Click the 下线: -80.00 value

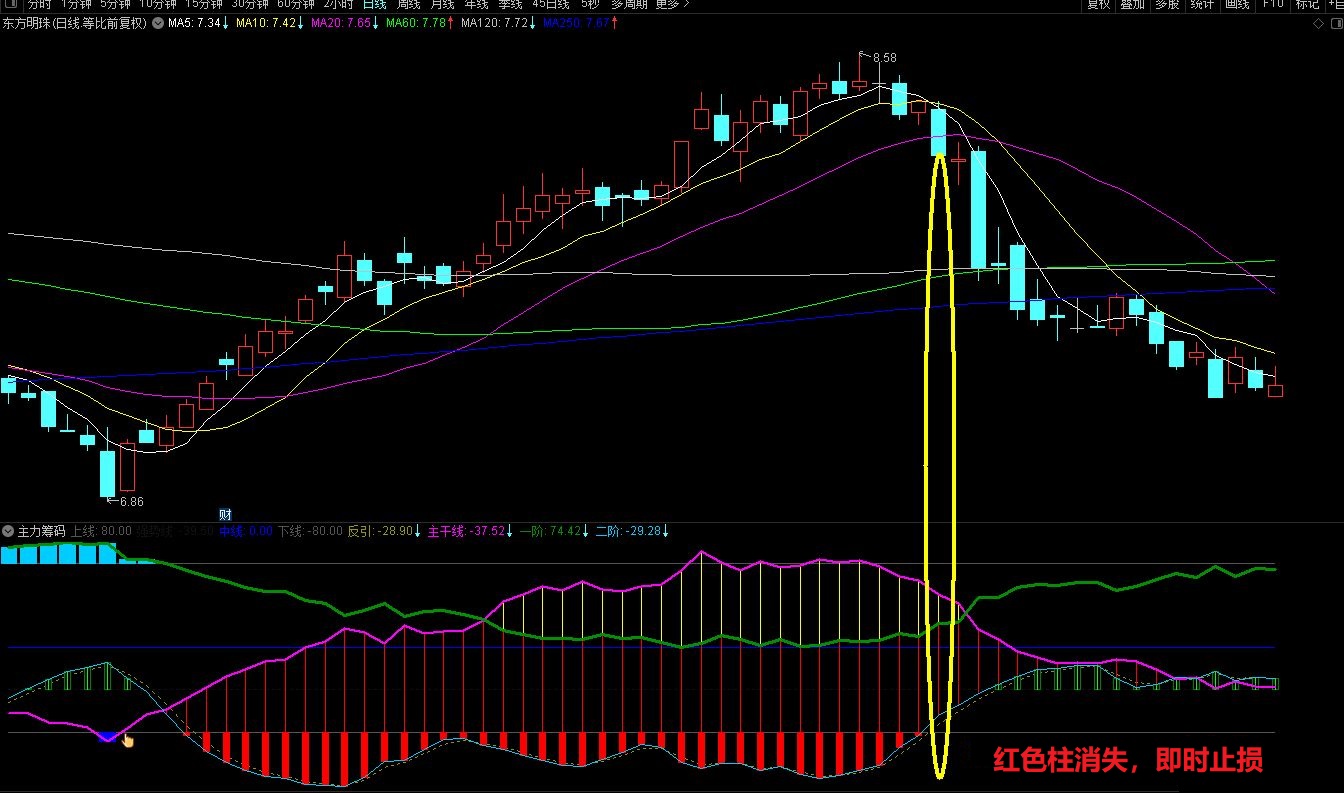pyautogui.click(x=309, y=531)
